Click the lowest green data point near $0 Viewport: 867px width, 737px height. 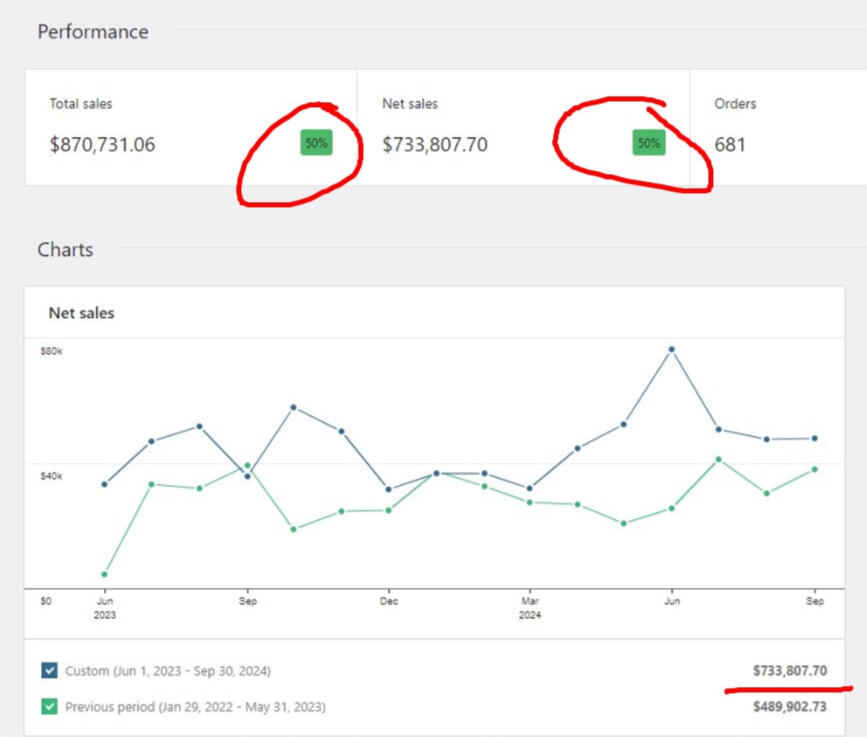click(105, 574)
